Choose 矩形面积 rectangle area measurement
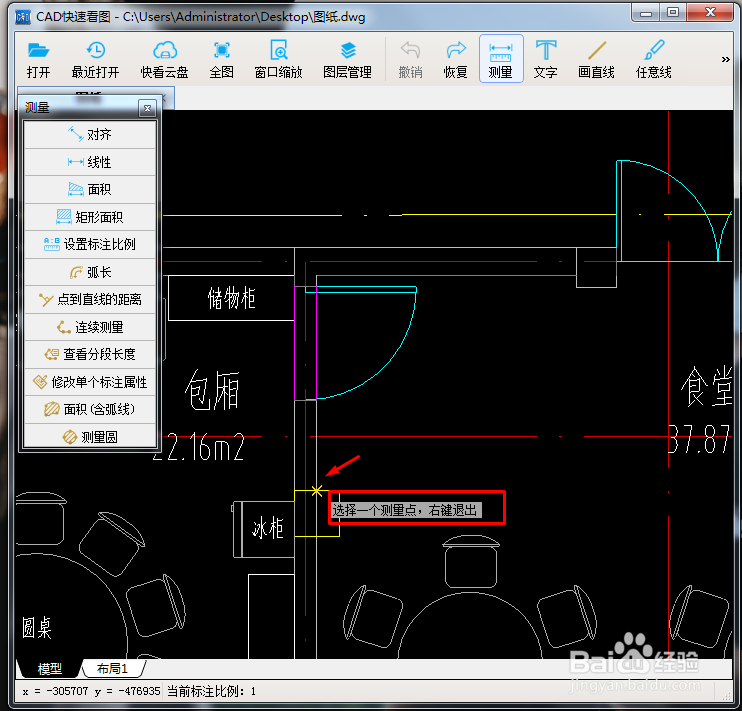This screenshot has height=711, width=742. click(90, 217)
